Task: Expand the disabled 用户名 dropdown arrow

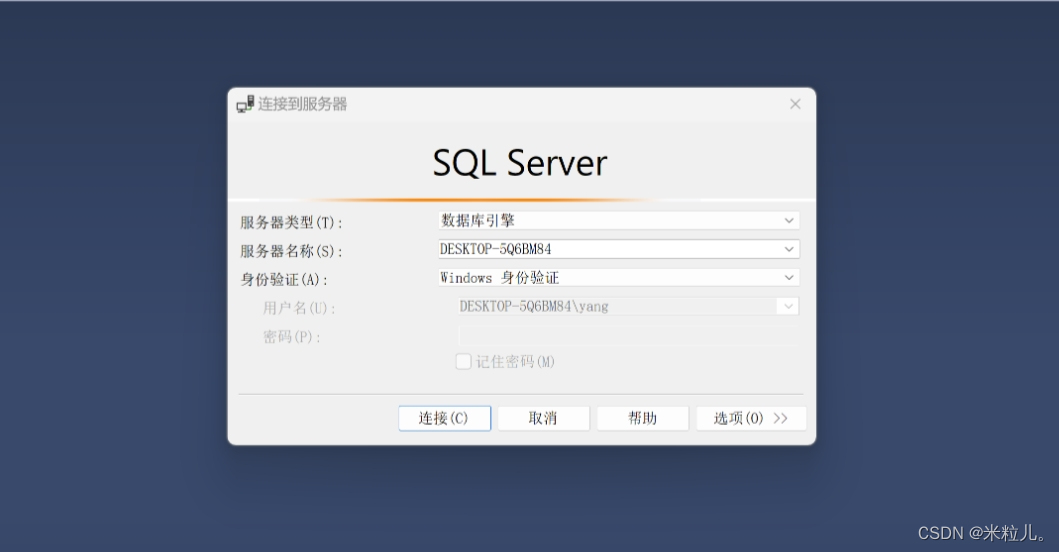Action: pyautogui.click(x=787, y=306)
